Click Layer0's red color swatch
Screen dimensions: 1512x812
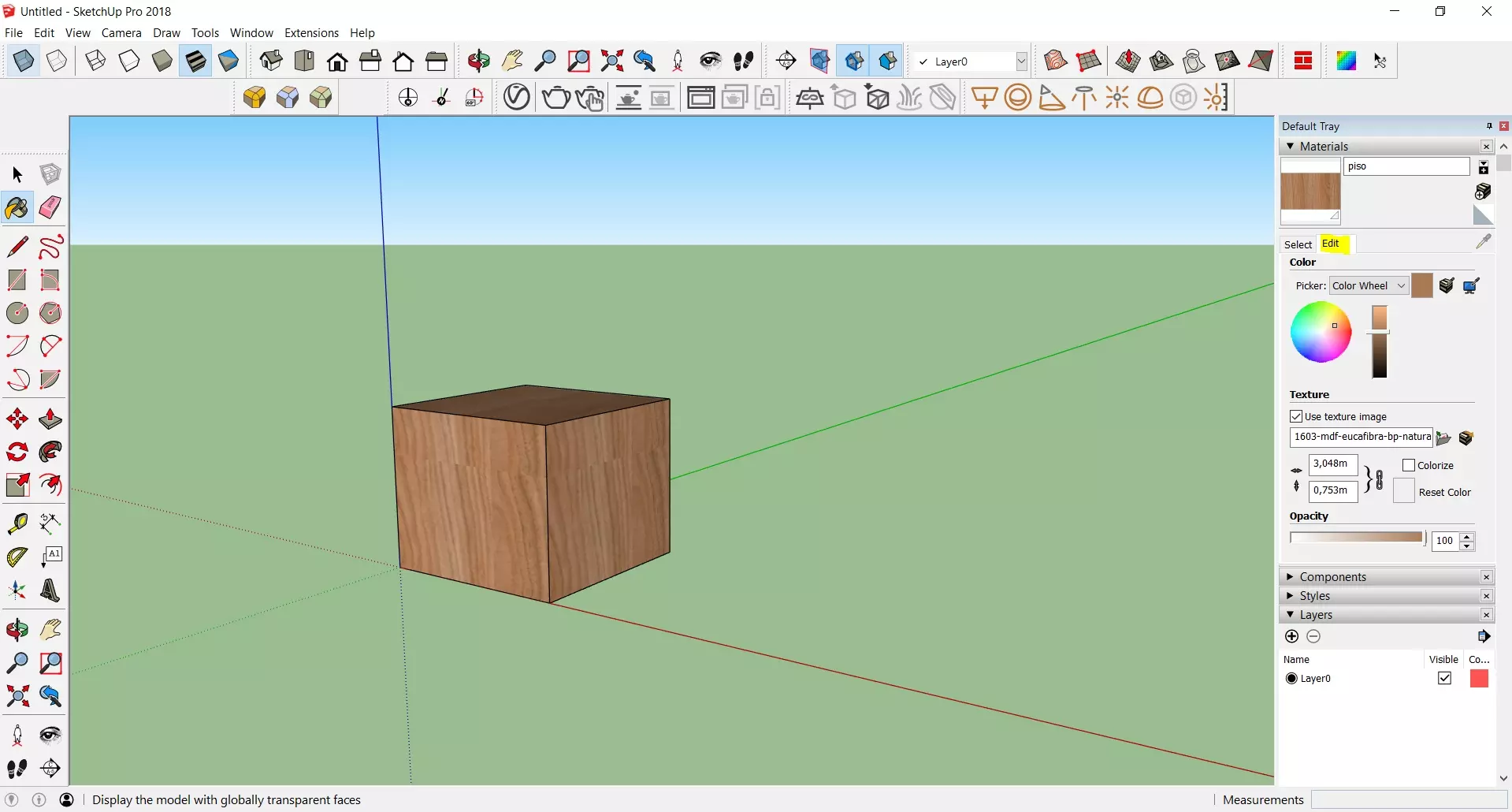coord(1479,678)
